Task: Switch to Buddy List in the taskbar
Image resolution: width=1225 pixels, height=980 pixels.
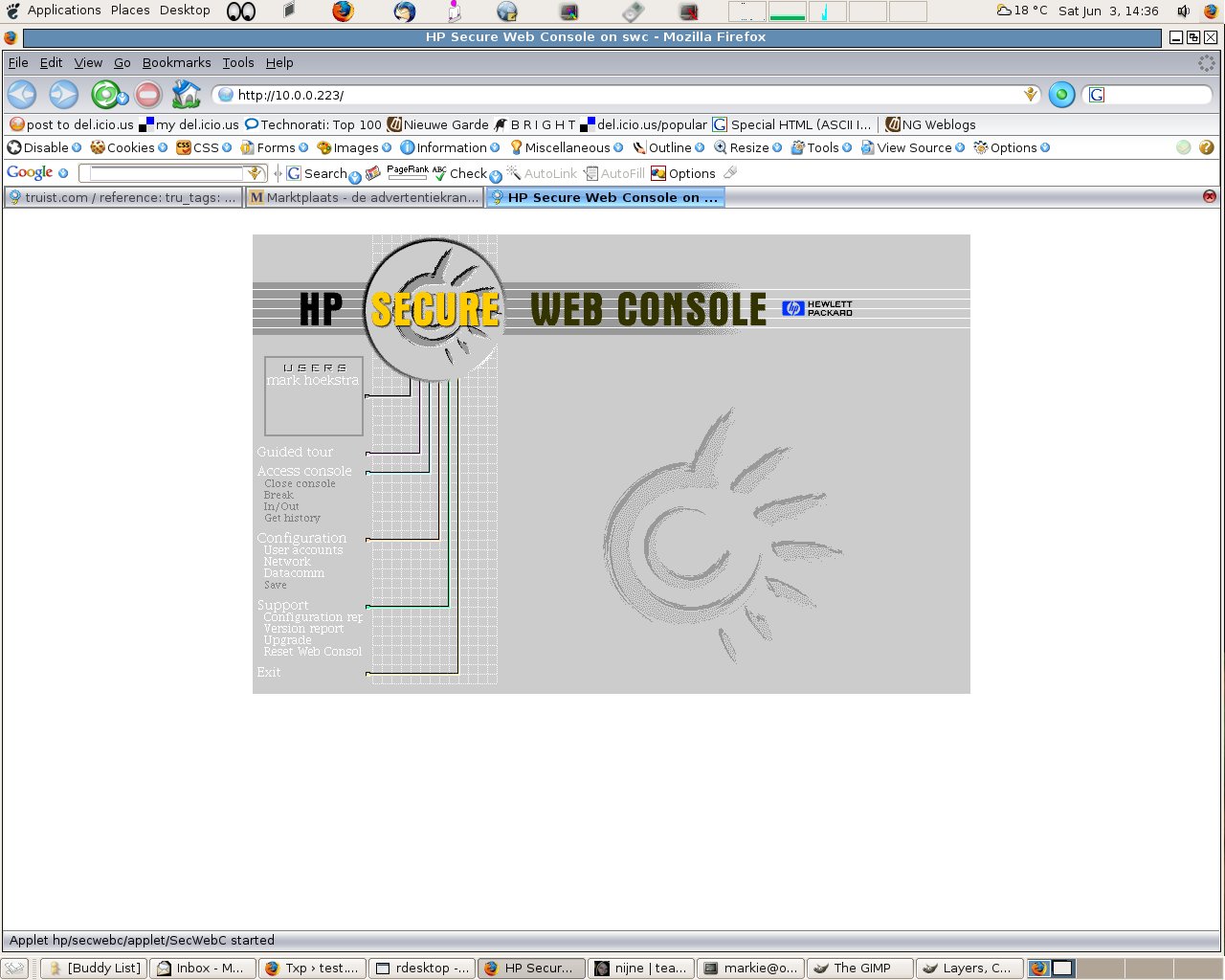Action: click(x=94, y=968)
